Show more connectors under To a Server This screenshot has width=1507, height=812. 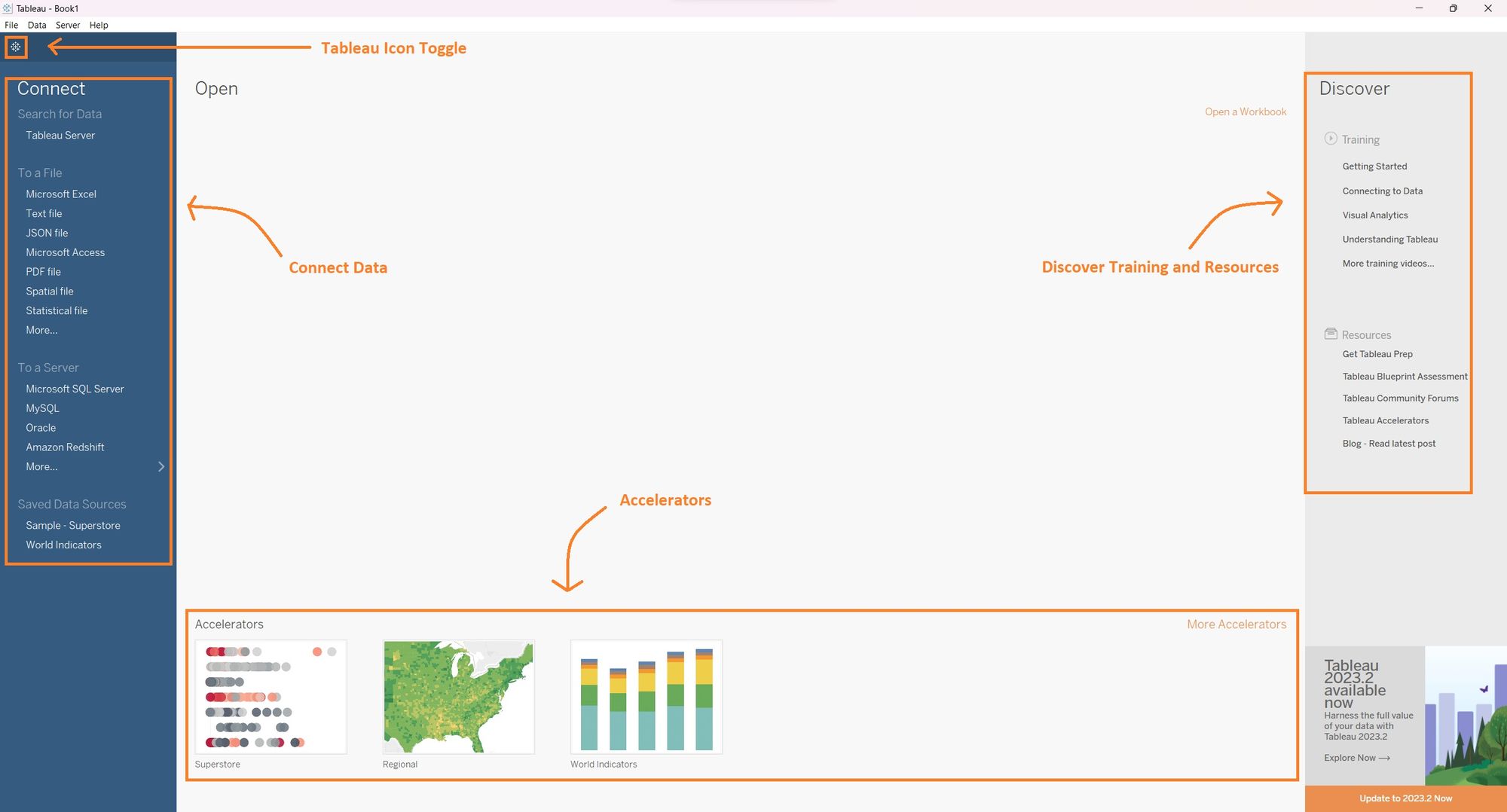(41, 467)
